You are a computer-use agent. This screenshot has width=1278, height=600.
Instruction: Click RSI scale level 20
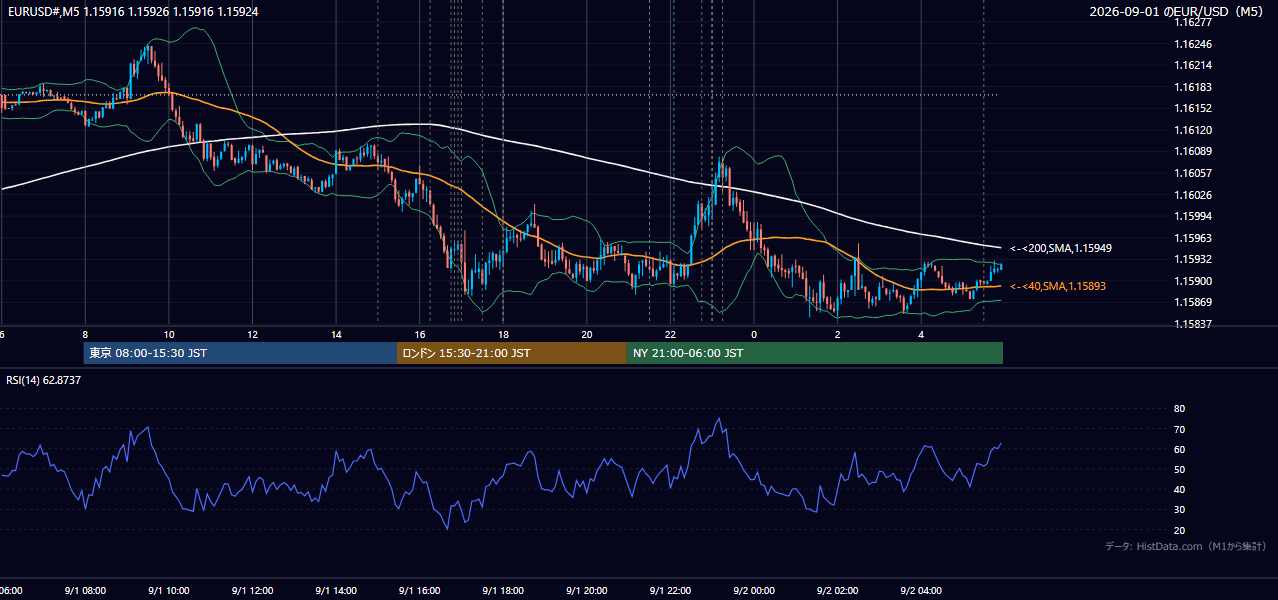click(1180, 530)
